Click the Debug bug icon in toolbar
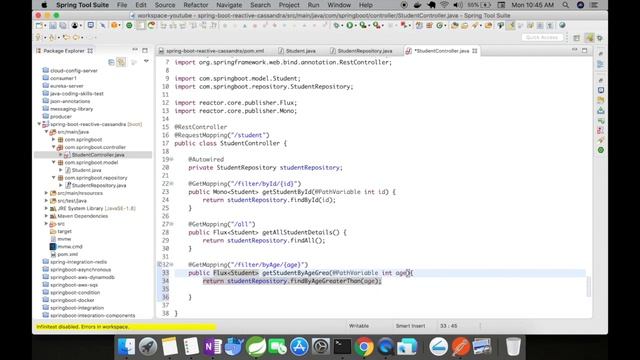This screenshot has width=640, height=360. (336, 25)
